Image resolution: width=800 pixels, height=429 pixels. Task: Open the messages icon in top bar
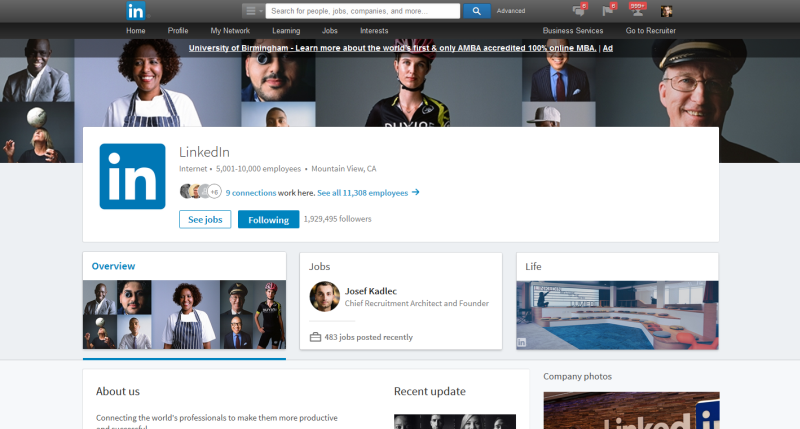pyautogui.click(x=579, y=10)
